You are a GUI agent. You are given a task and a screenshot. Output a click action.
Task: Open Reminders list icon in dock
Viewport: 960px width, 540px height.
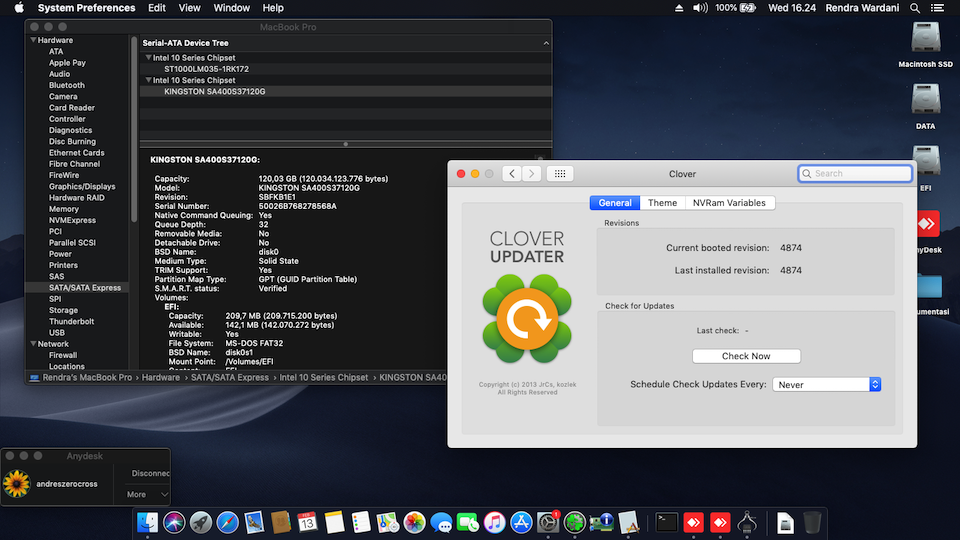click(361, 522)
